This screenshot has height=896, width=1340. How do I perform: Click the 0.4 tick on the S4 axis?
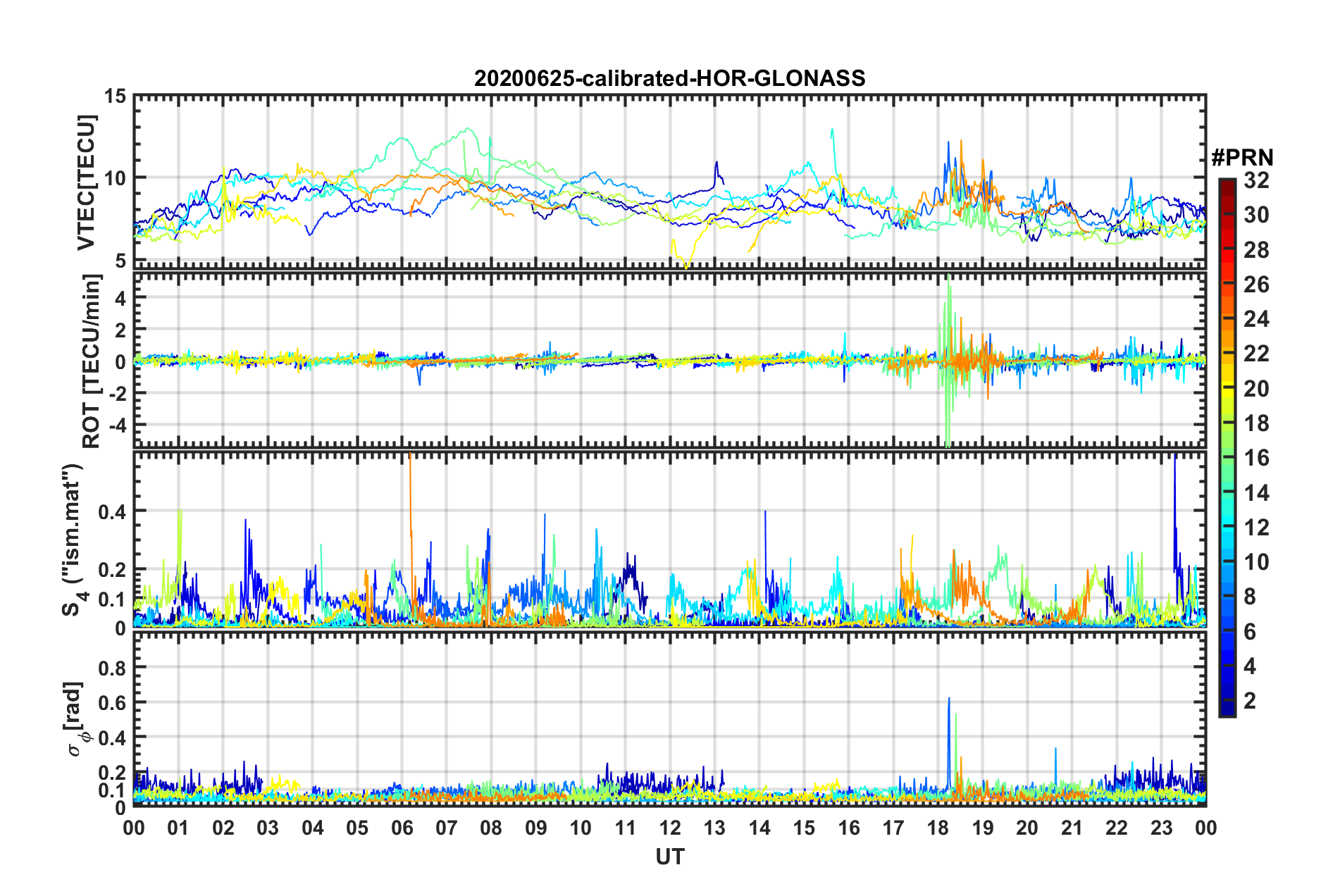113,511
